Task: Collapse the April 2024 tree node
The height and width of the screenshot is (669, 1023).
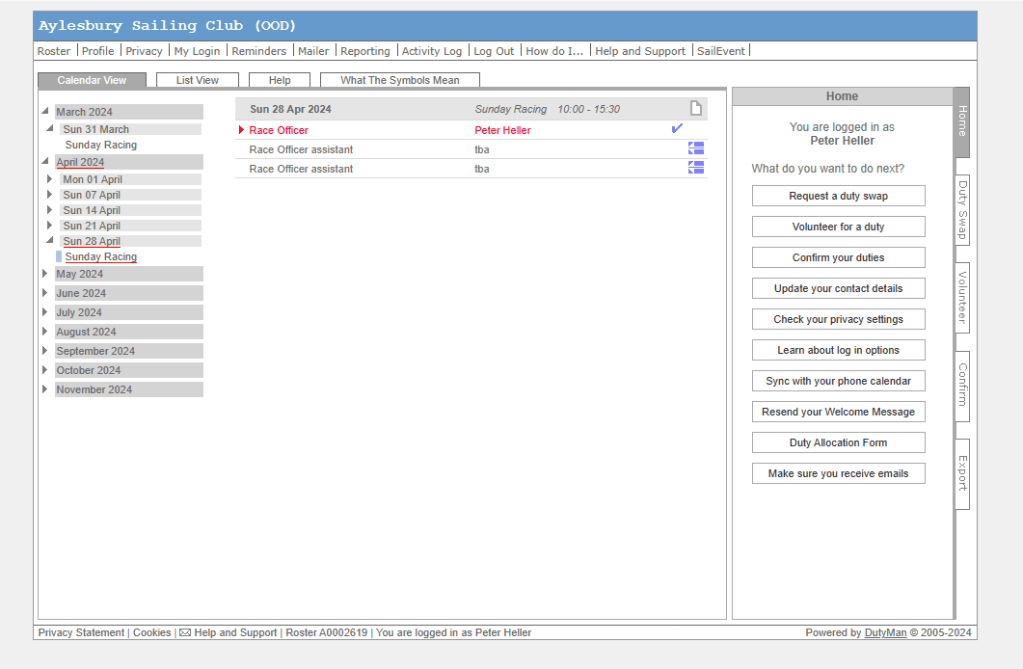Action: coord(45,162)
